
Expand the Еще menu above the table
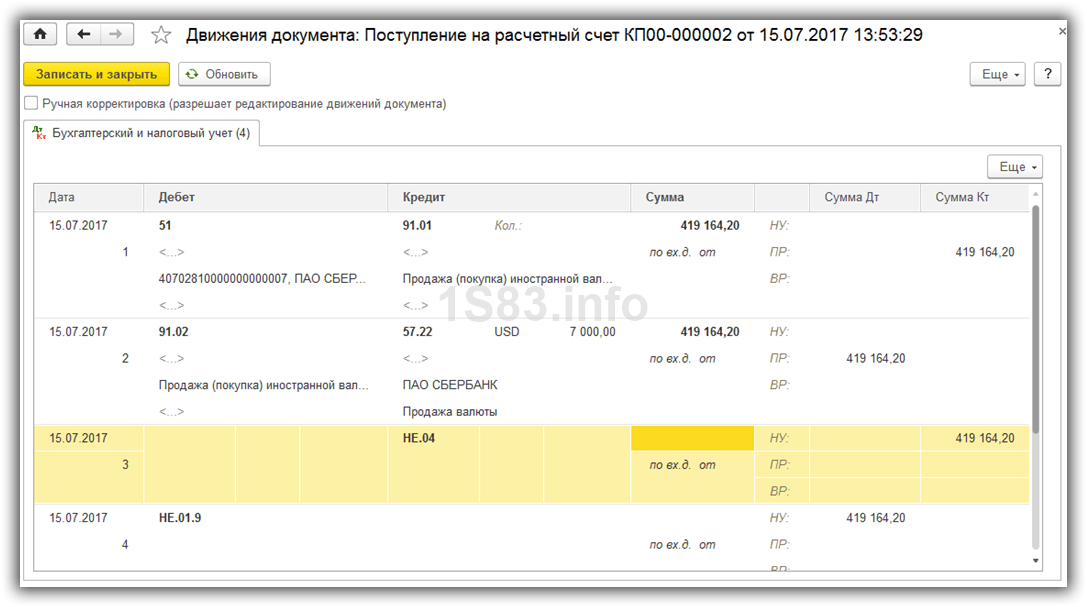1014,167
